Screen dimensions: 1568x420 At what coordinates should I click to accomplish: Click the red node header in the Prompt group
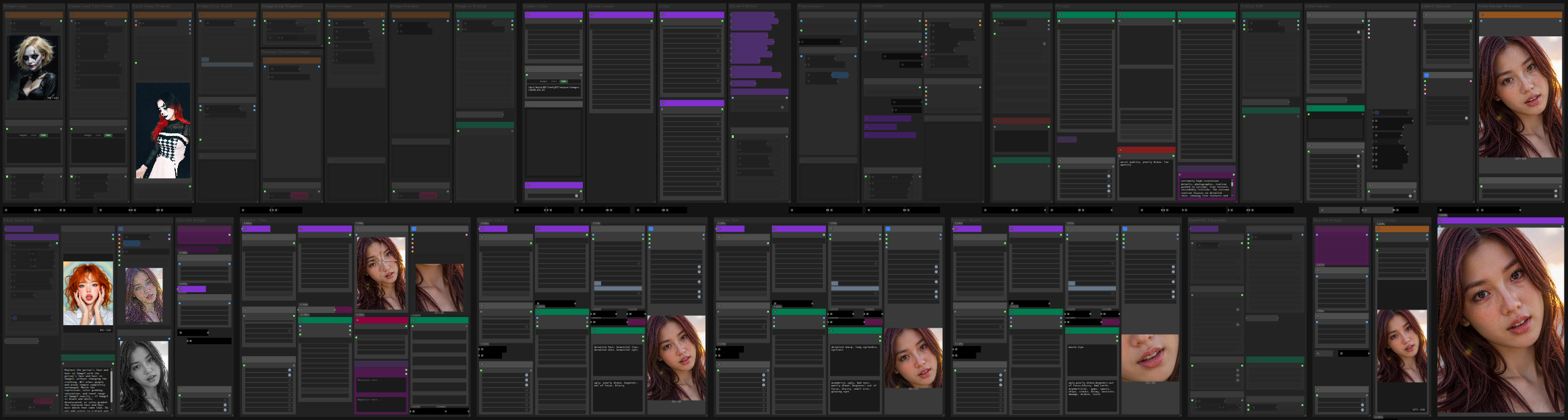pos(1146,150)
